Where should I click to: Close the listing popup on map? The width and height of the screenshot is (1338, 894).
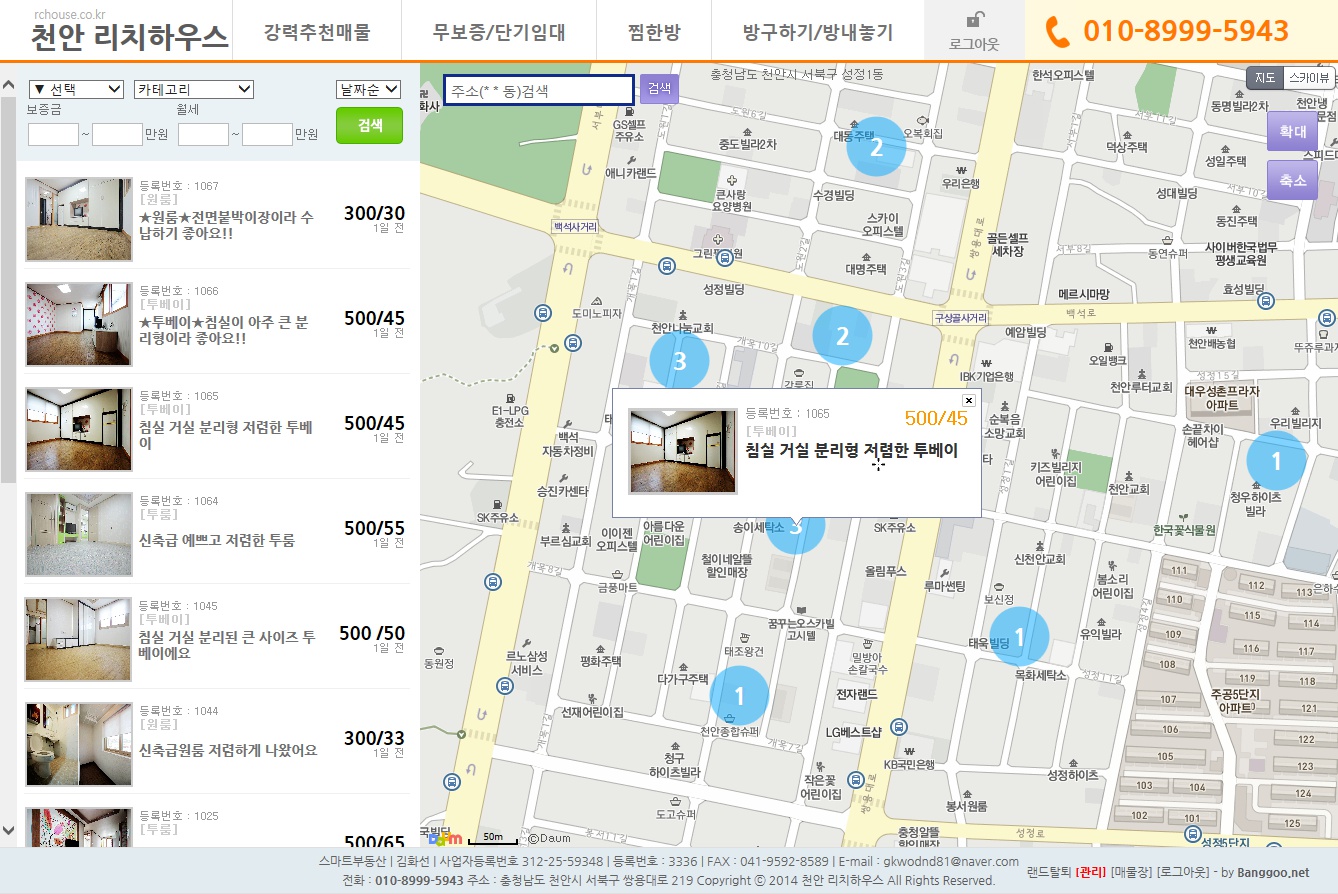[x=968, y=400]
